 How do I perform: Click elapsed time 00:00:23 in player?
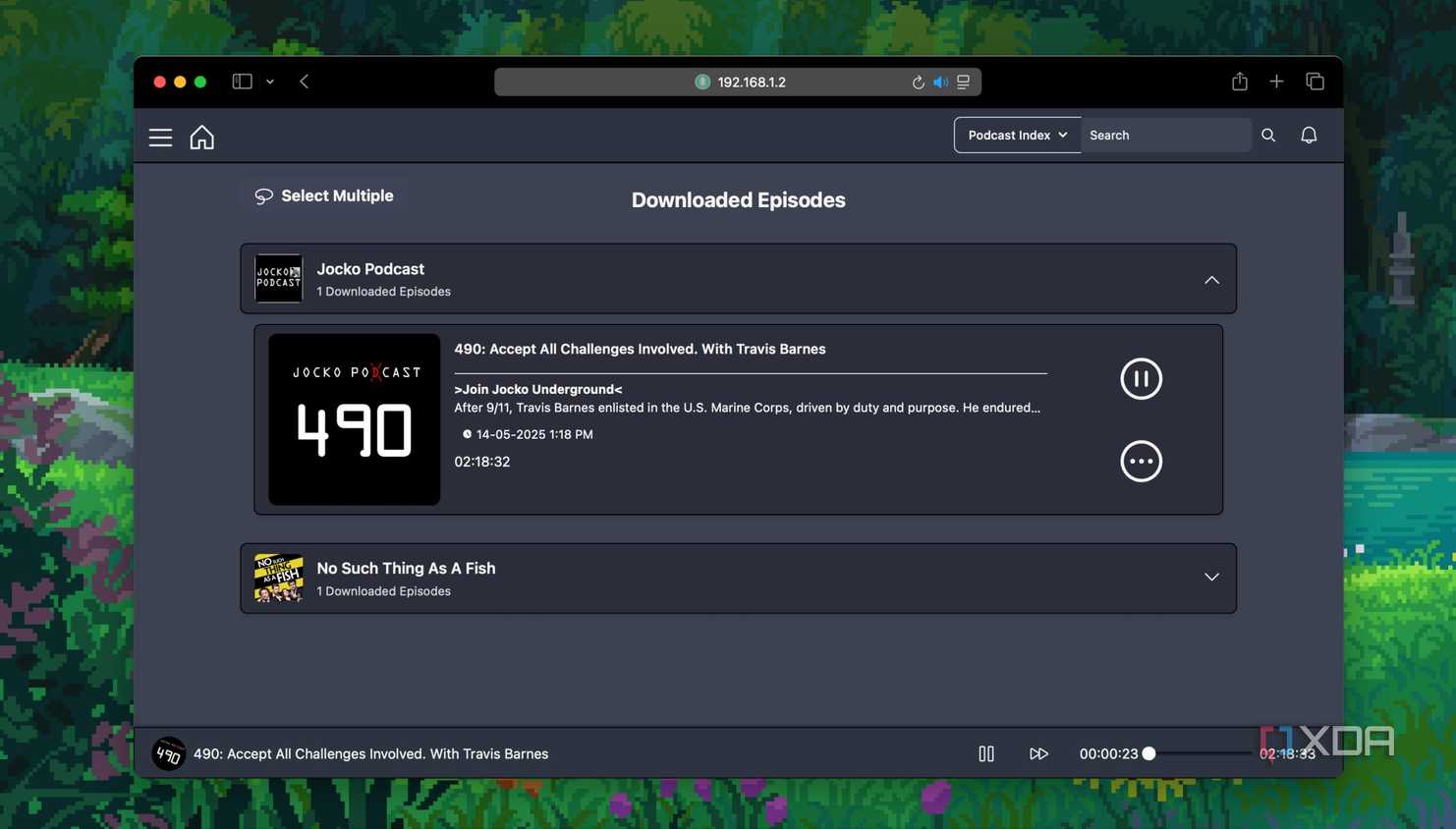pyautogui.click(x=1108, y=753)
